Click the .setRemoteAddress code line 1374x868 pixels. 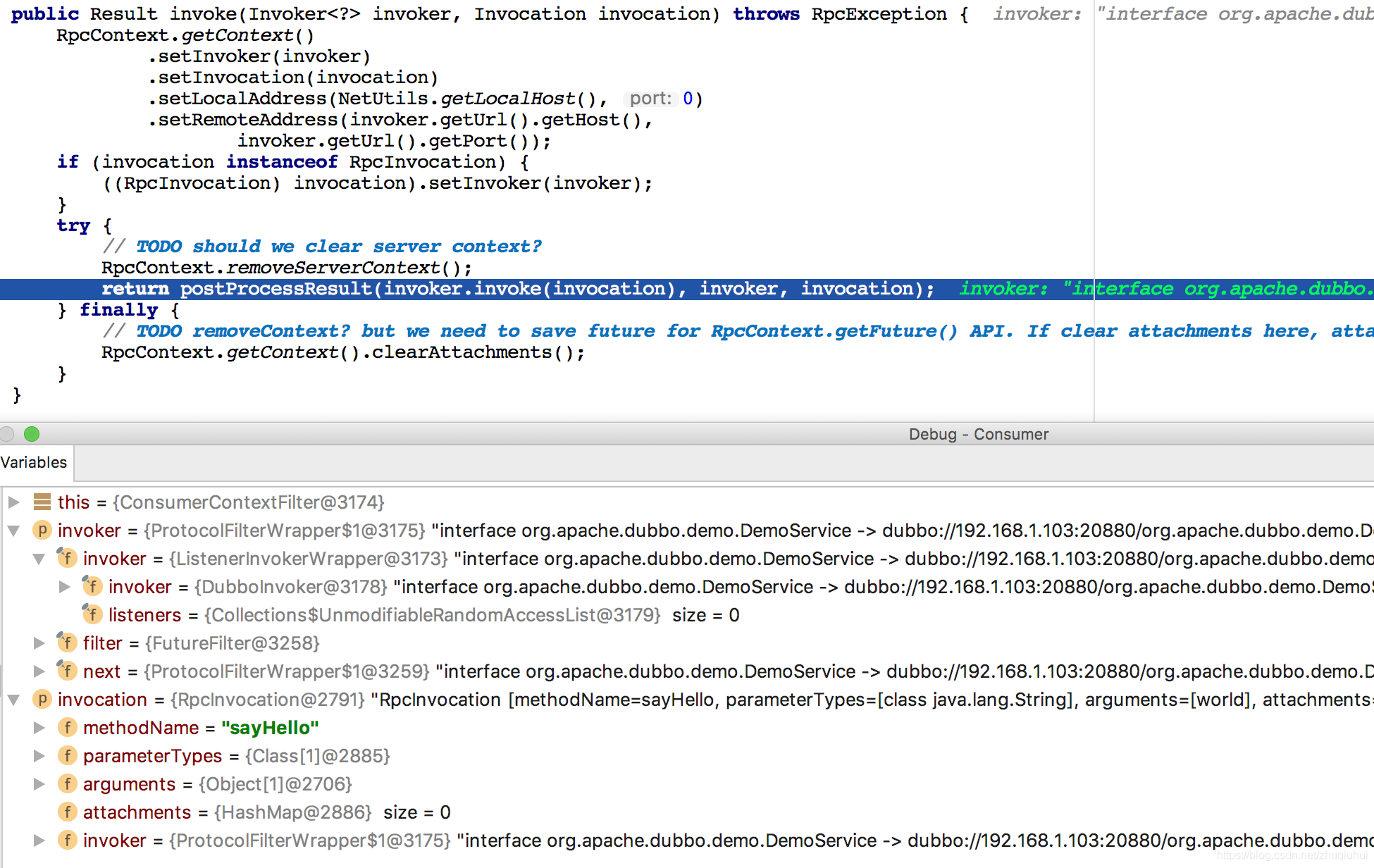(400, 120)
